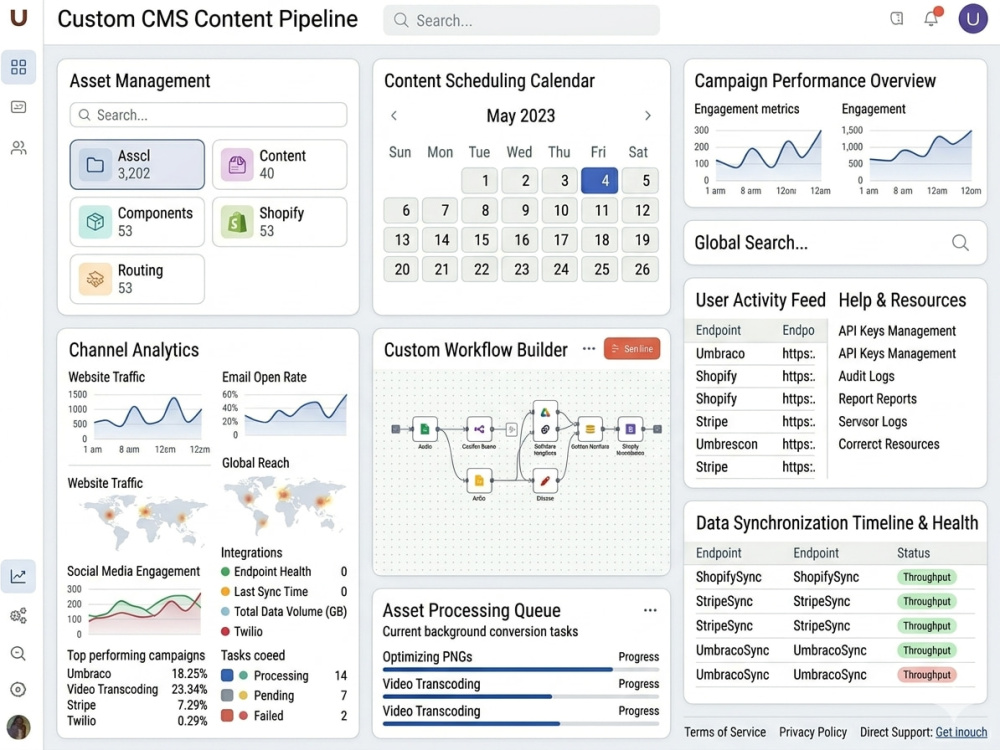Select the Softdare Nongfices workflow node
The image size is (1000, 750).
click(x=545, y=421)
